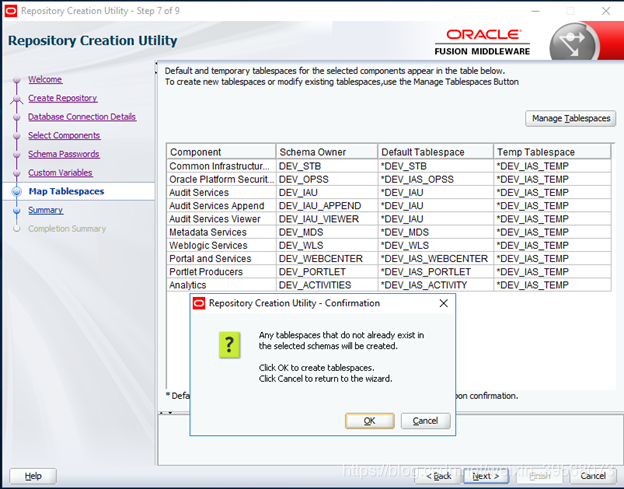Viewport: 624px width, 489px height.
Task: Select the Portlet Producers cell
Action: pyautogui.click(x=221, y=272)
